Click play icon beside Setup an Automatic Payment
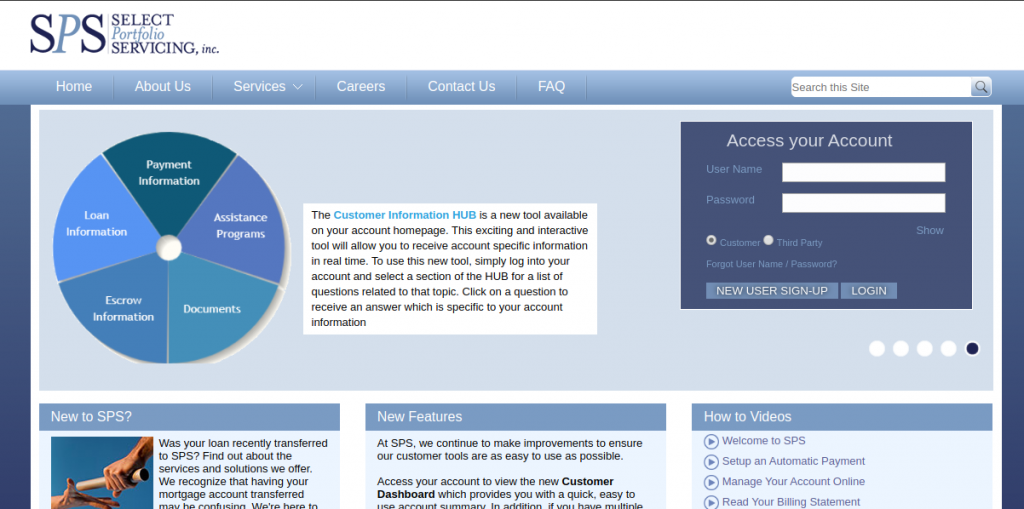 pyautogui.click(x=711, y=462)
